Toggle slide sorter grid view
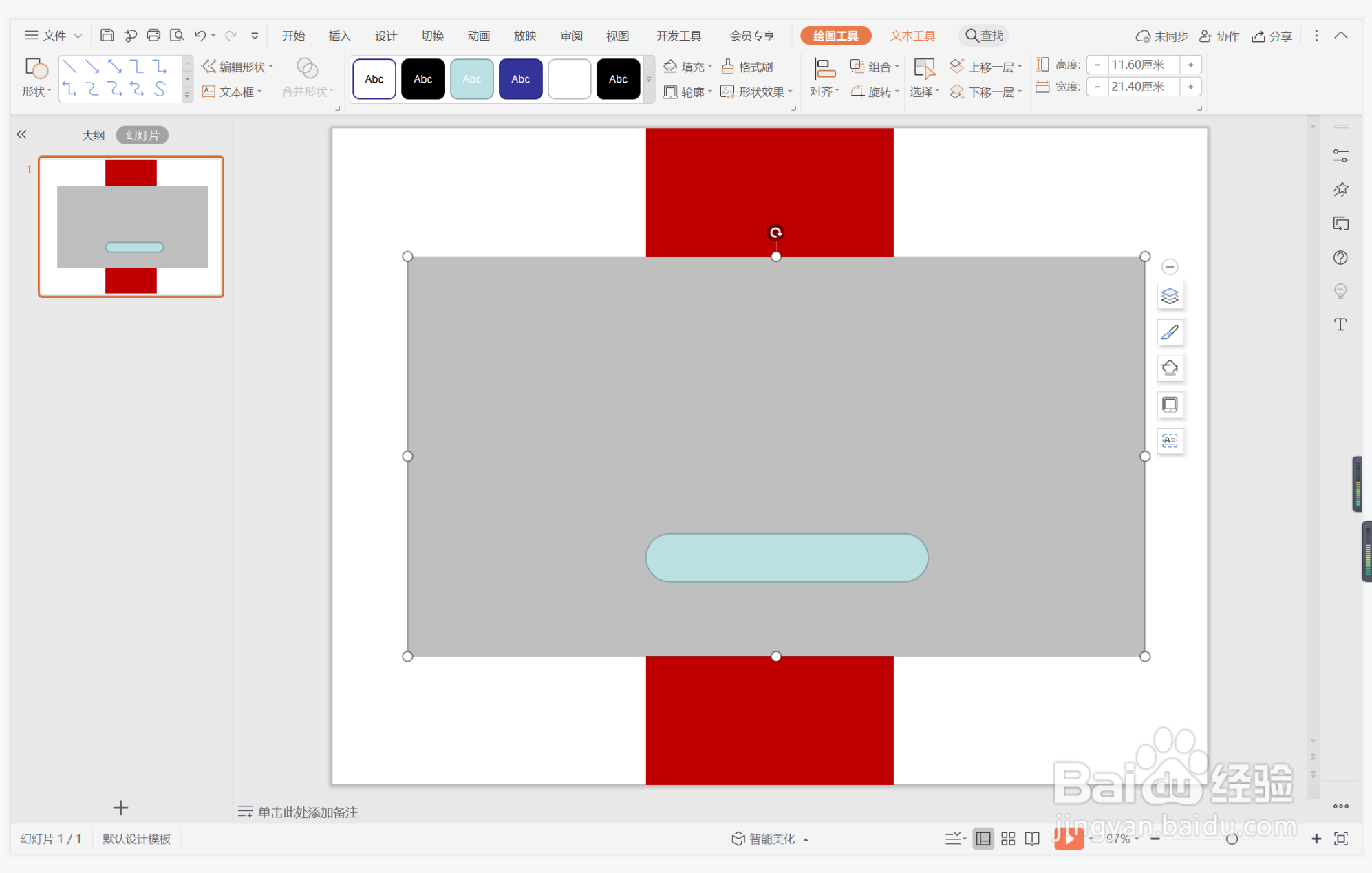The image size is (1372, 873). (1008, 839)
